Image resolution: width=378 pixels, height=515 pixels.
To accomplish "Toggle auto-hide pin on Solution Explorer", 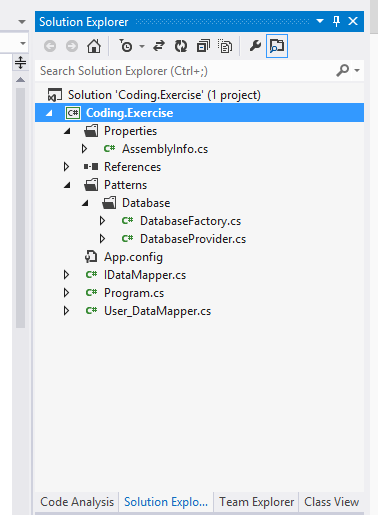I will click(x=336, y=21).
